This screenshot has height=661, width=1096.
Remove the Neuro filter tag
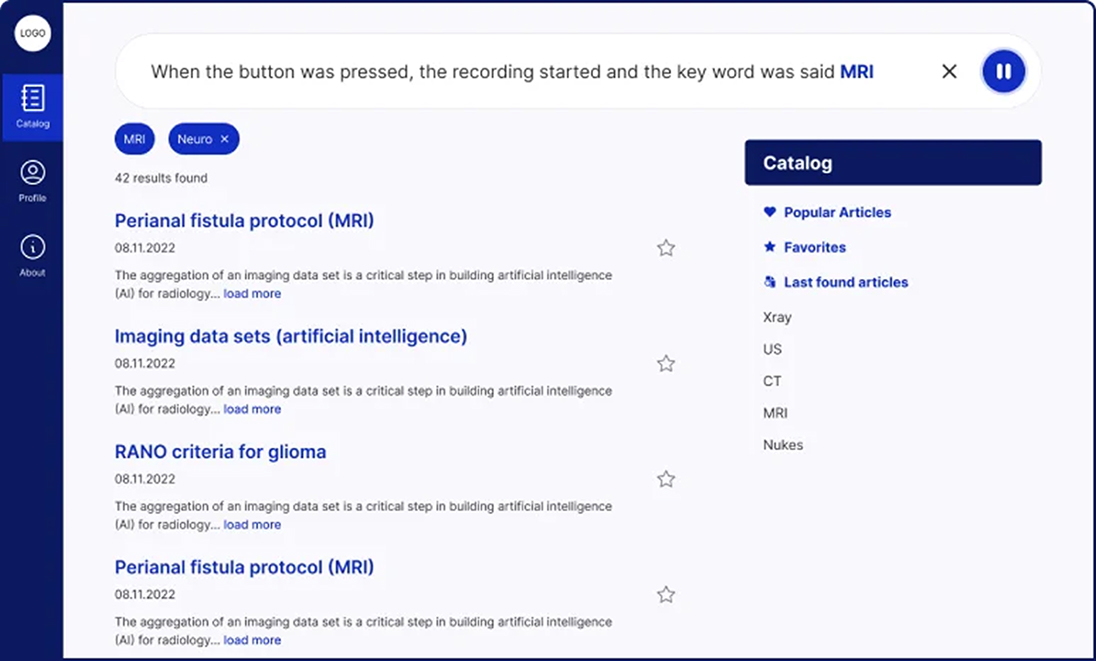[x=224, y=139]
